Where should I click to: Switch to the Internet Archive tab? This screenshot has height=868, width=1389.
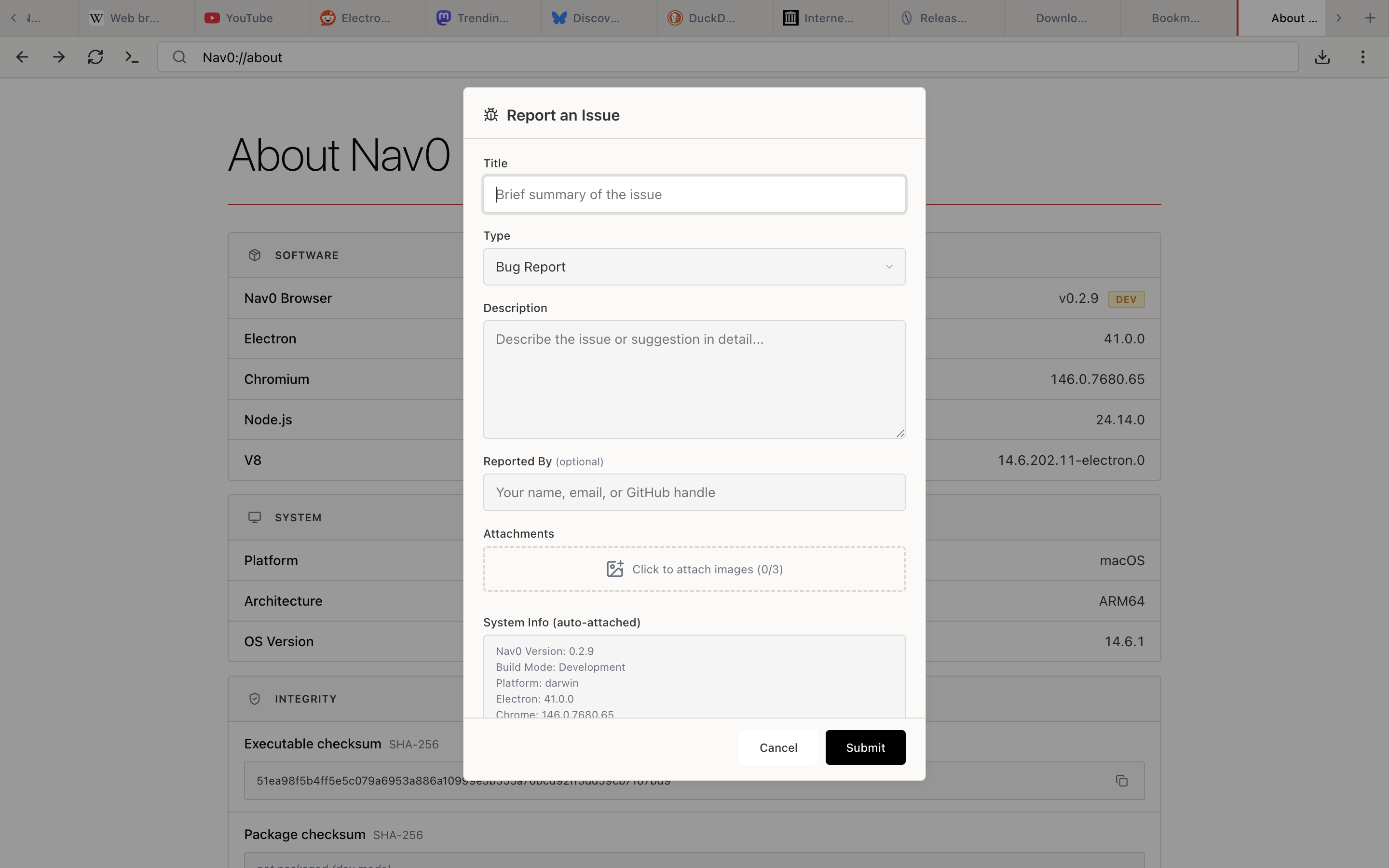click(831, 18)
